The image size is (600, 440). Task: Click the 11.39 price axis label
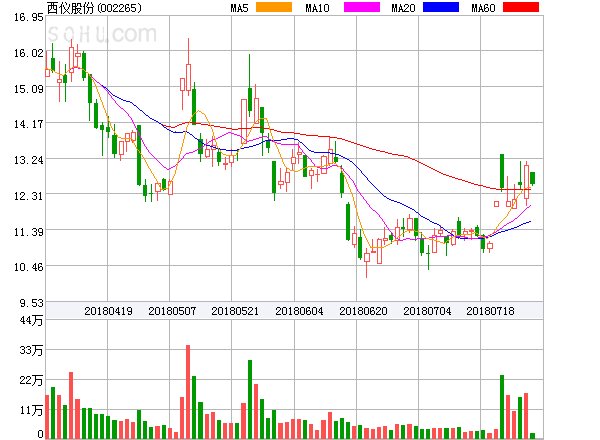click(x=29, y=231)
